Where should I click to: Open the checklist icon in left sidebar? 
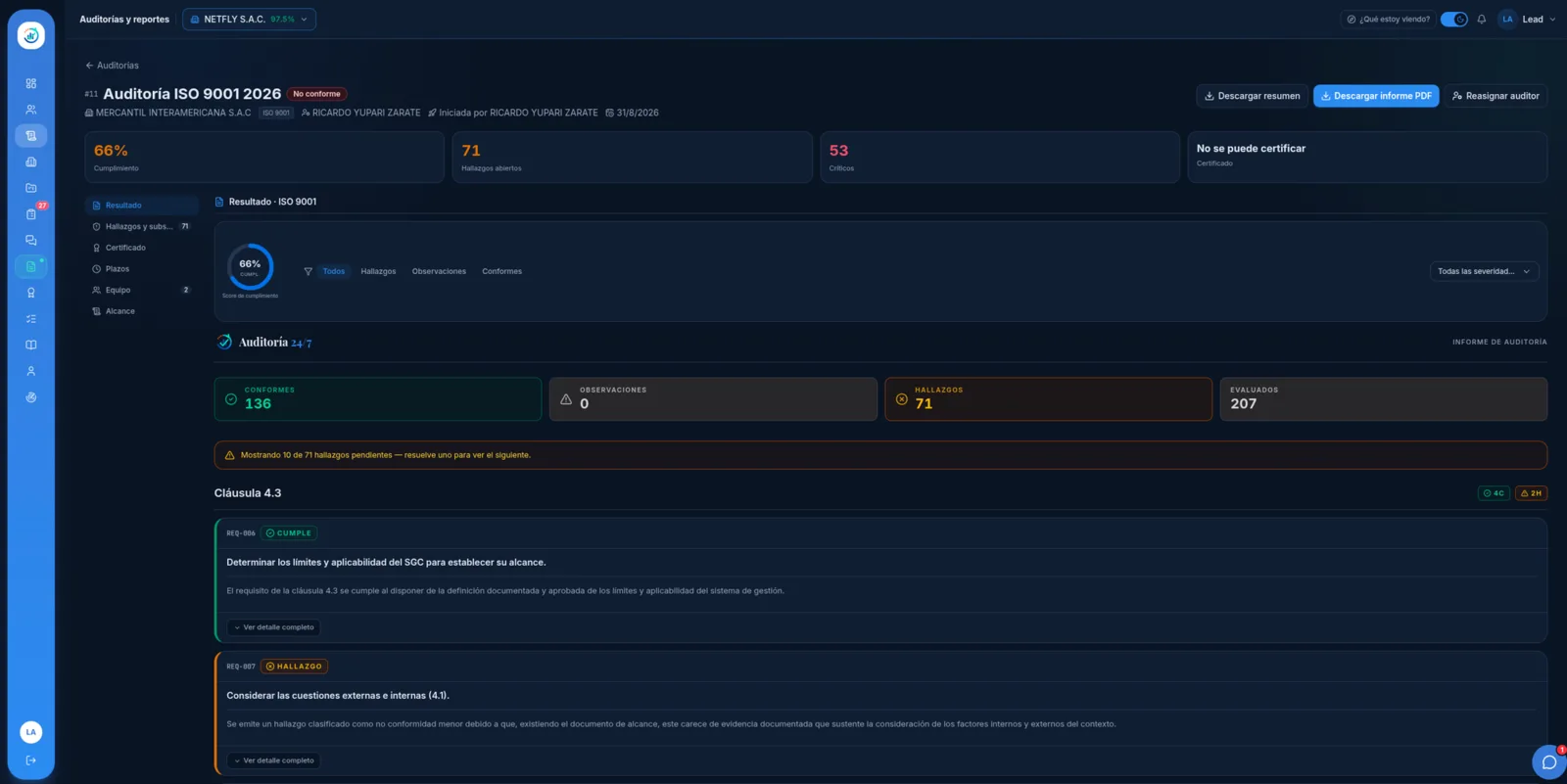coord(31,318)
